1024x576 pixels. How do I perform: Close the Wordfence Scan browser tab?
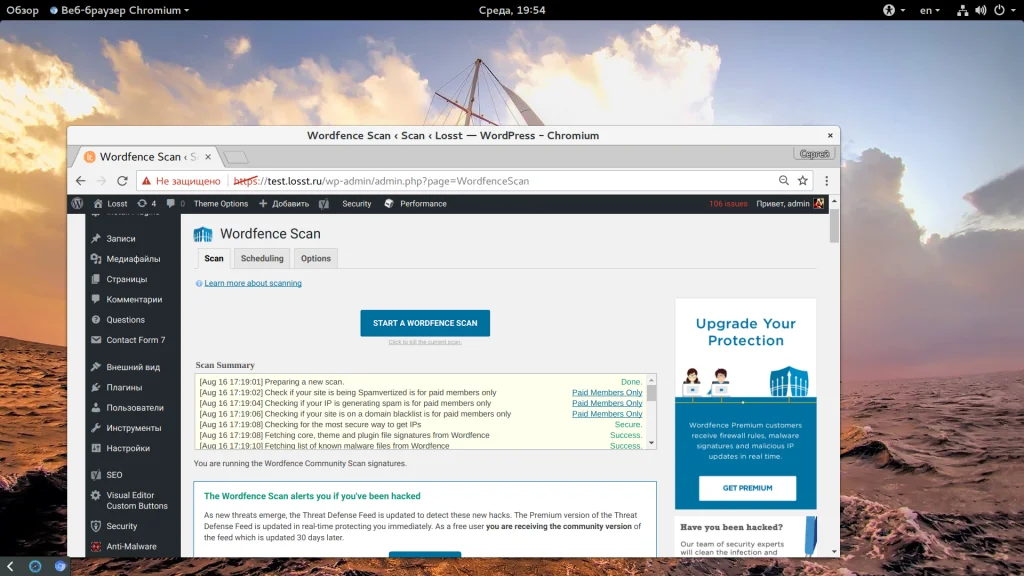click(x=208, y=157)
